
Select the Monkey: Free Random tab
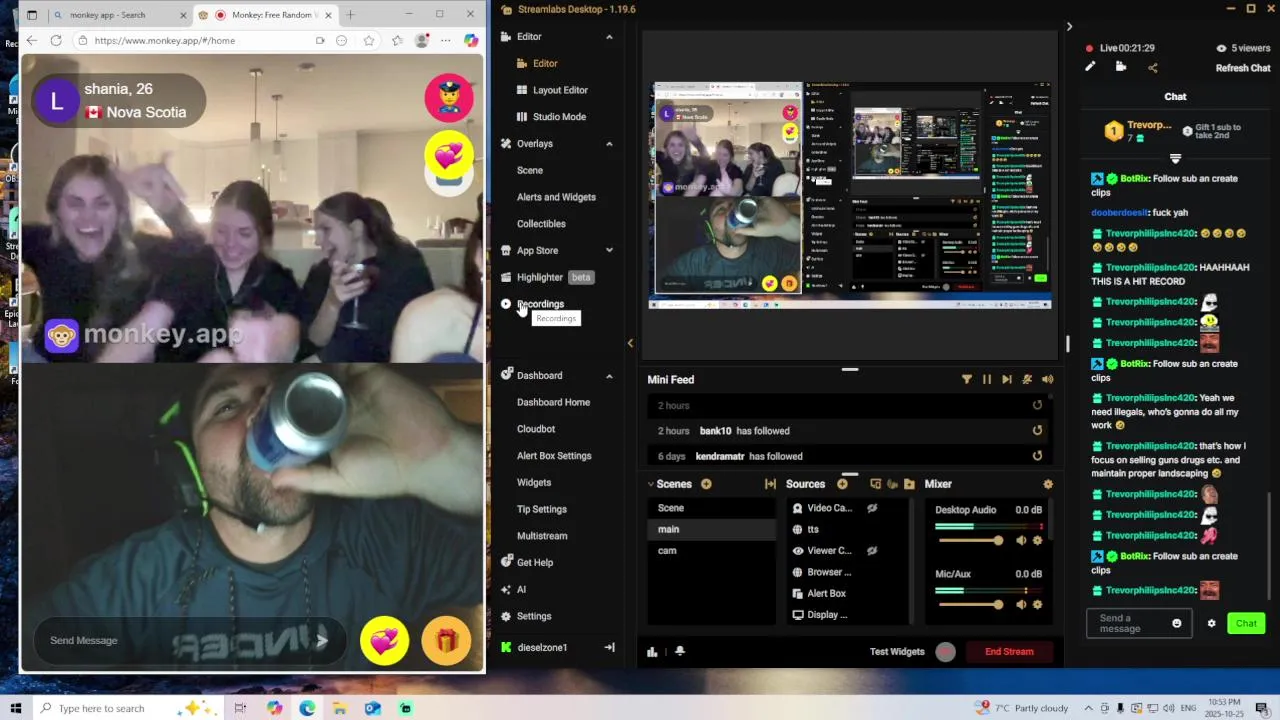265,15
